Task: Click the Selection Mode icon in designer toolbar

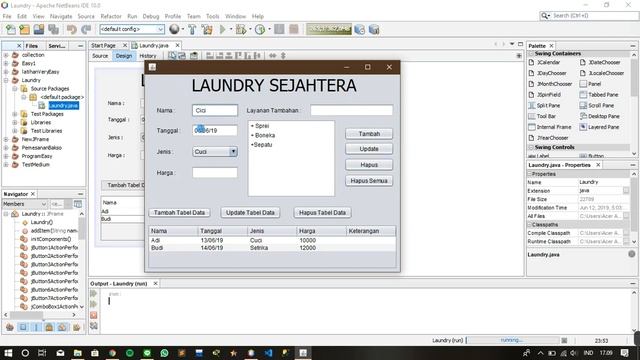Action: (172, 56)
